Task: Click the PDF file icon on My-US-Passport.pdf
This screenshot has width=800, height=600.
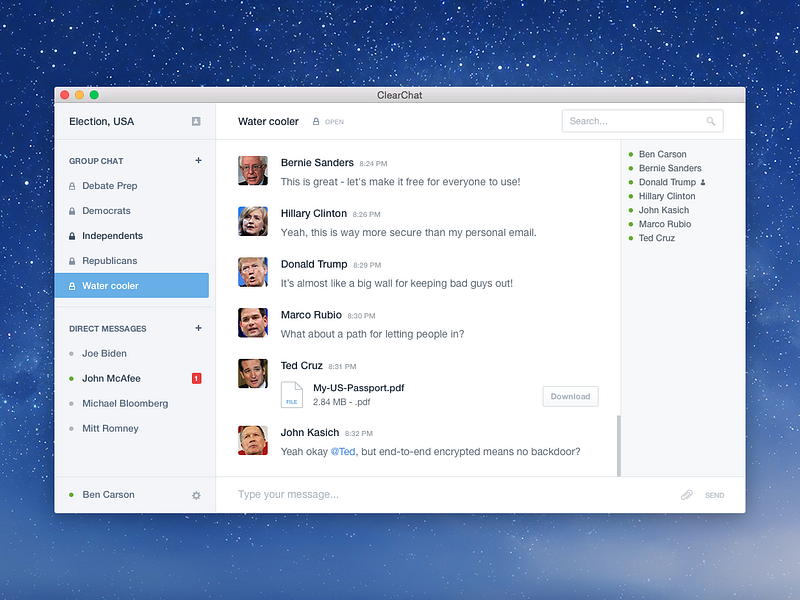Action: tap(292, 396)
